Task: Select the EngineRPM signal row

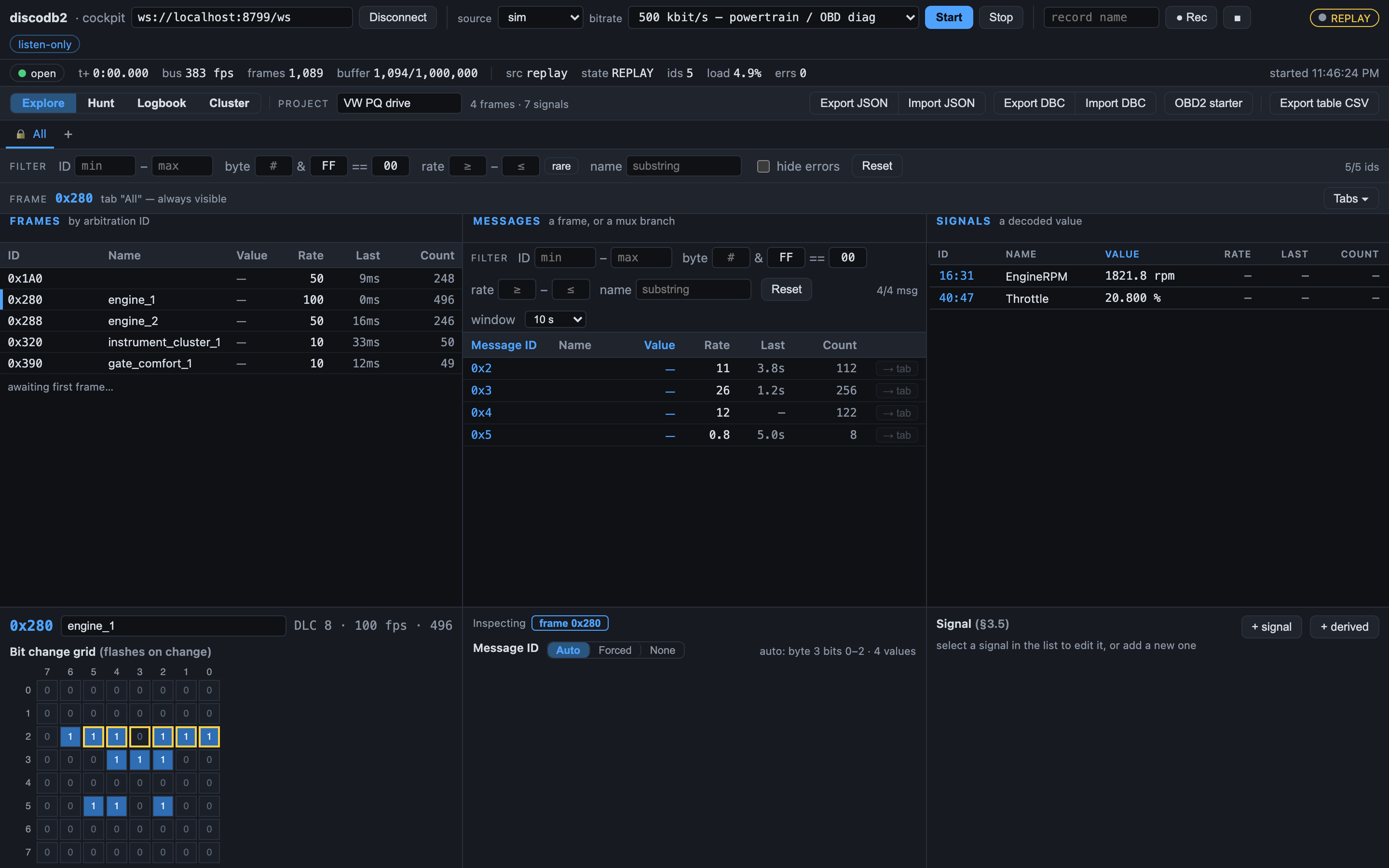Action: coord(1158,276)
